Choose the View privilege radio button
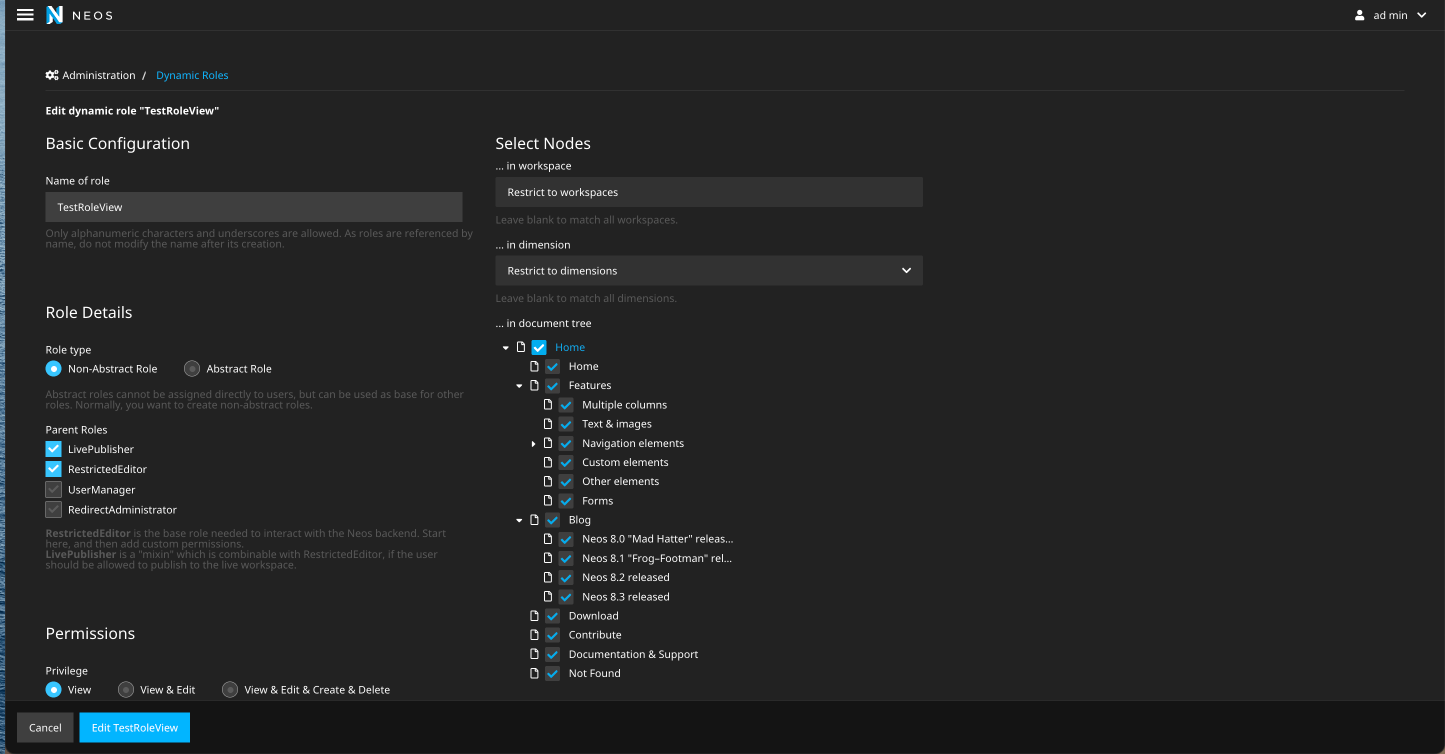 point(54,690)
